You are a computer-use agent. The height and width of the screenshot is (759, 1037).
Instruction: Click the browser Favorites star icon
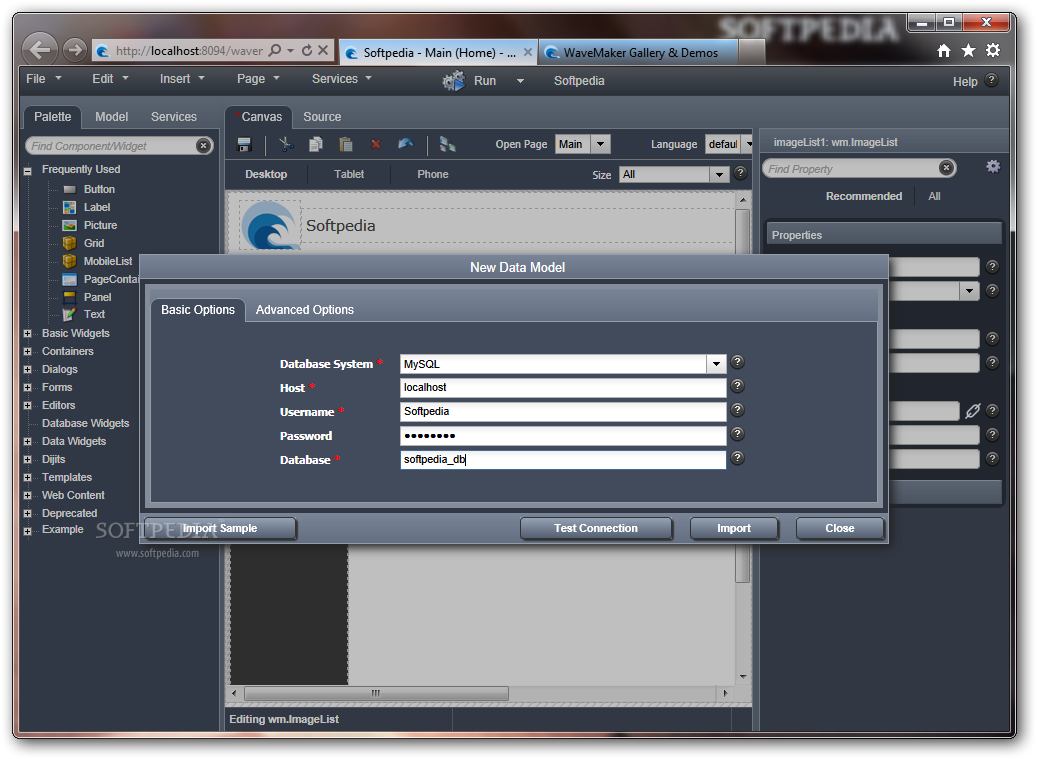[968, 50]
